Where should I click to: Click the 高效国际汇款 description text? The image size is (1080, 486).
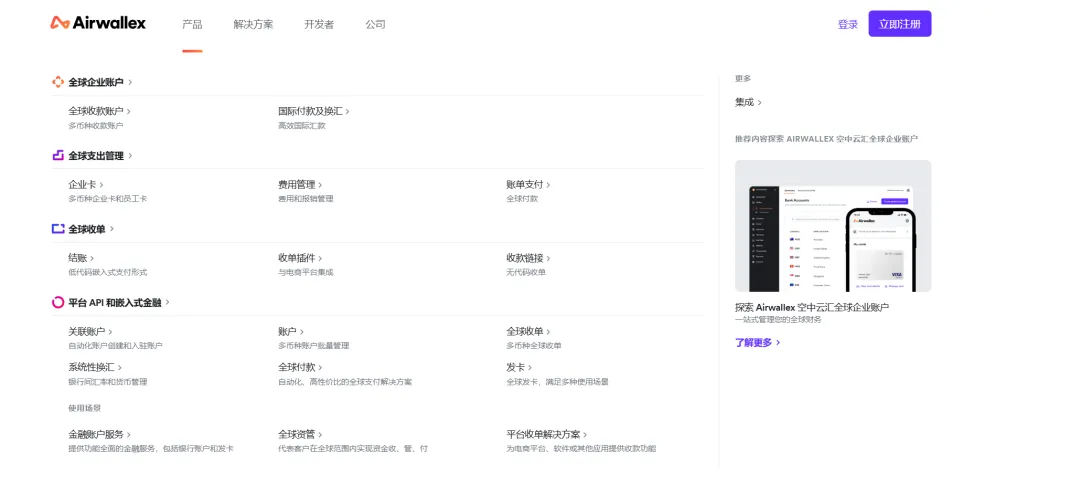302,126
